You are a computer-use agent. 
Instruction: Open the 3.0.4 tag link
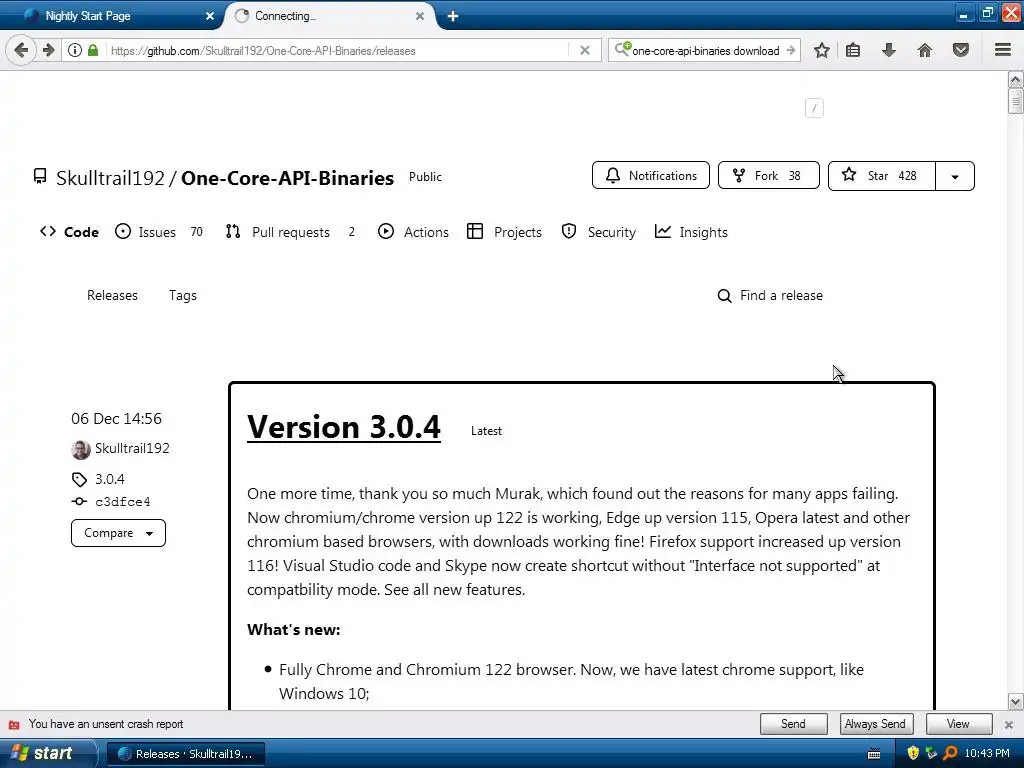110,479
